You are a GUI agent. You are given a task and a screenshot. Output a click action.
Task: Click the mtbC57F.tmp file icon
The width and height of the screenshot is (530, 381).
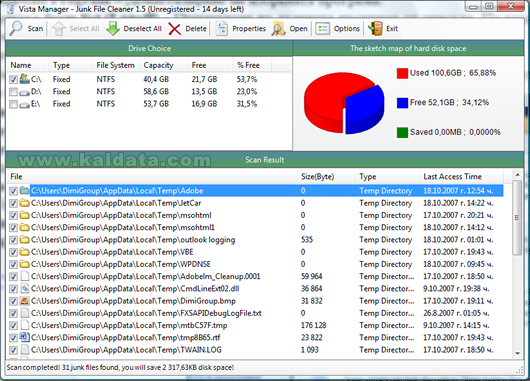tap(24, 325)
